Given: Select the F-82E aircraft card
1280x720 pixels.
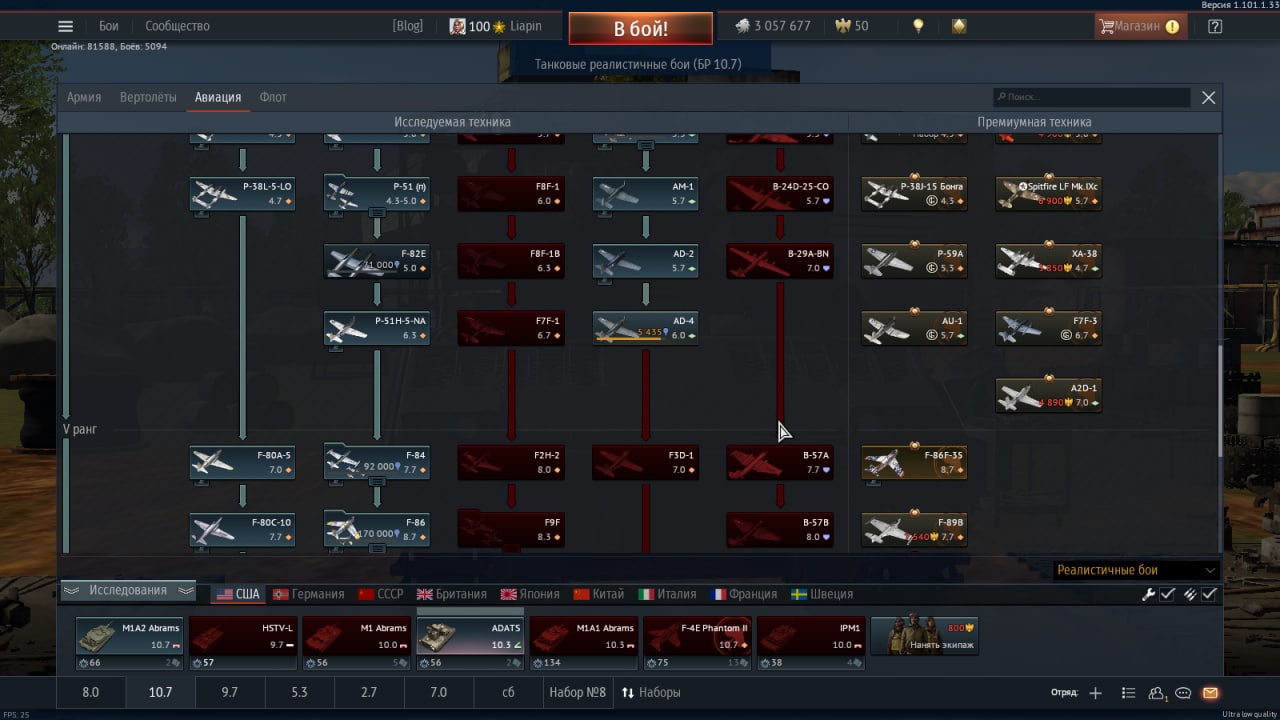Looking at the screenshot, I should click(377, 261).
